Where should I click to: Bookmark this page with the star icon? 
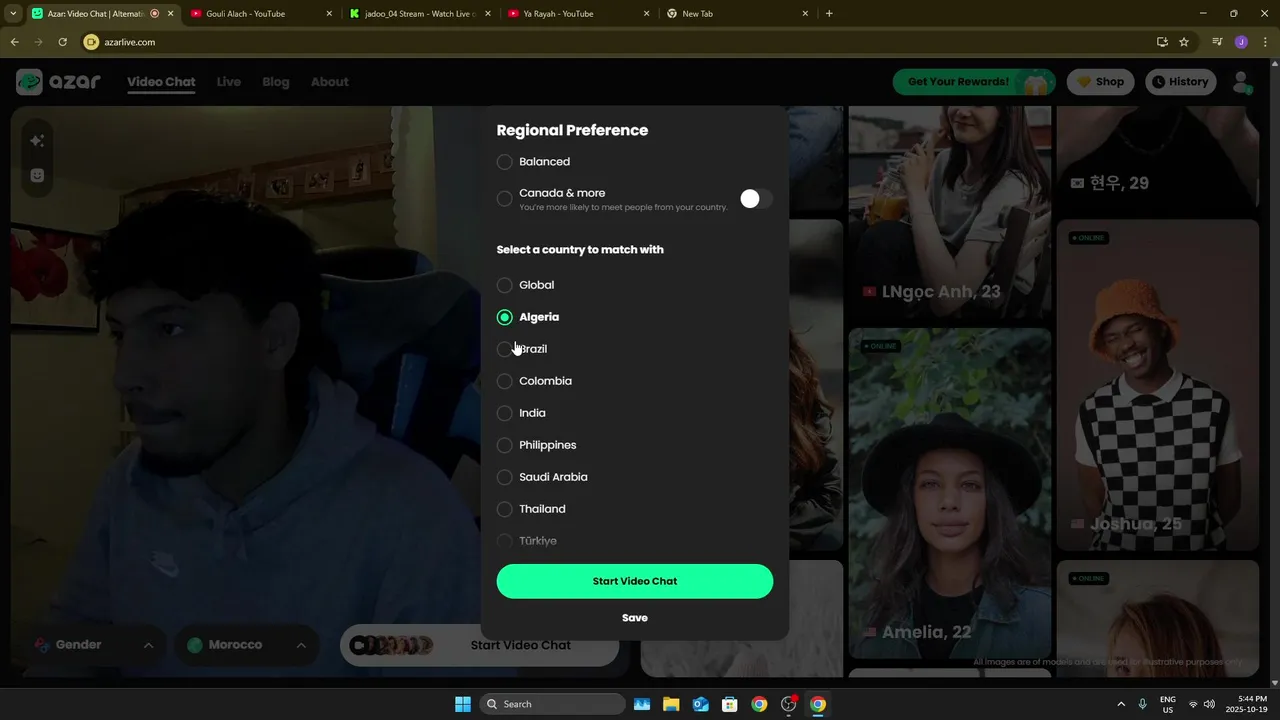(x=1184, y=42)
